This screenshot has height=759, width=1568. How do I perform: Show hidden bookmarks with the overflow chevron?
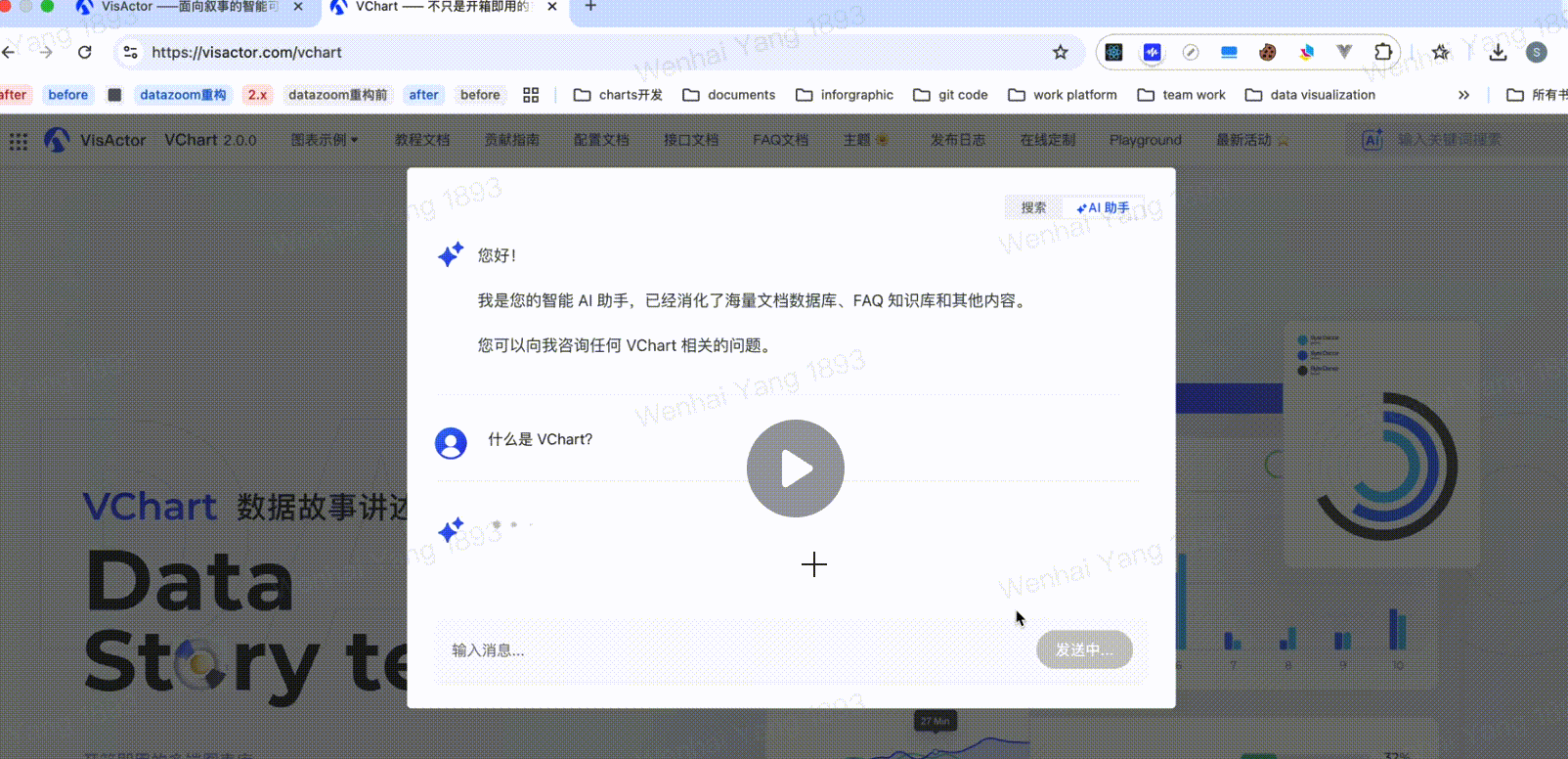(1463, 95)
